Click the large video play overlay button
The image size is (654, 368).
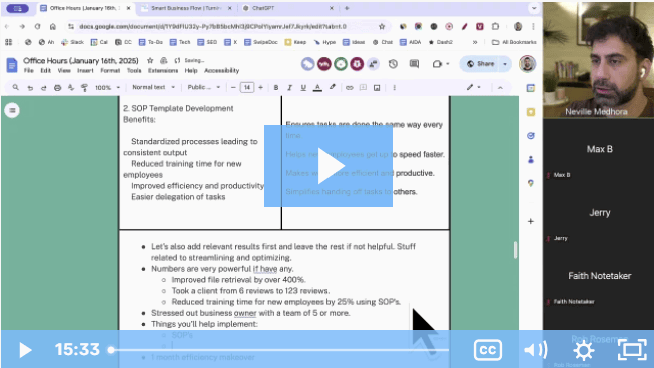328,166
